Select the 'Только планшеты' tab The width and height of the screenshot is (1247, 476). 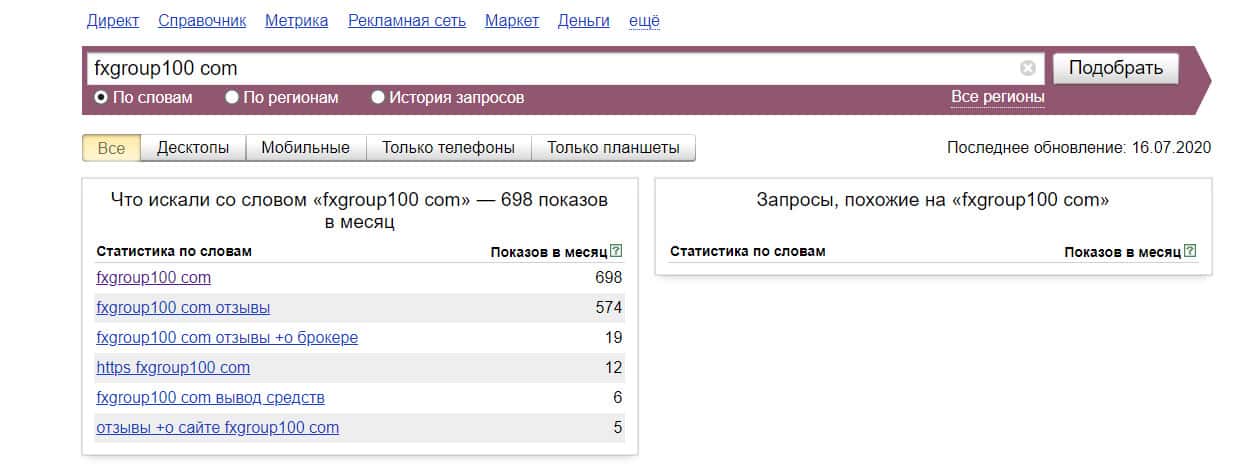pyautogui.click(x=613, y=148)
